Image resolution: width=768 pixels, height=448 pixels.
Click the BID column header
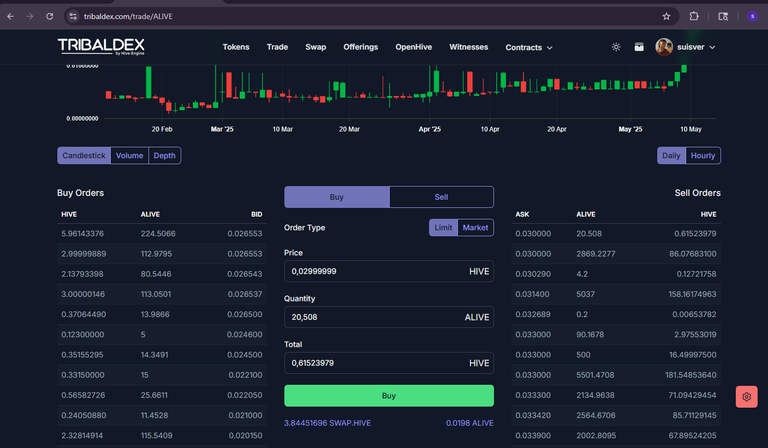[257, 214]
